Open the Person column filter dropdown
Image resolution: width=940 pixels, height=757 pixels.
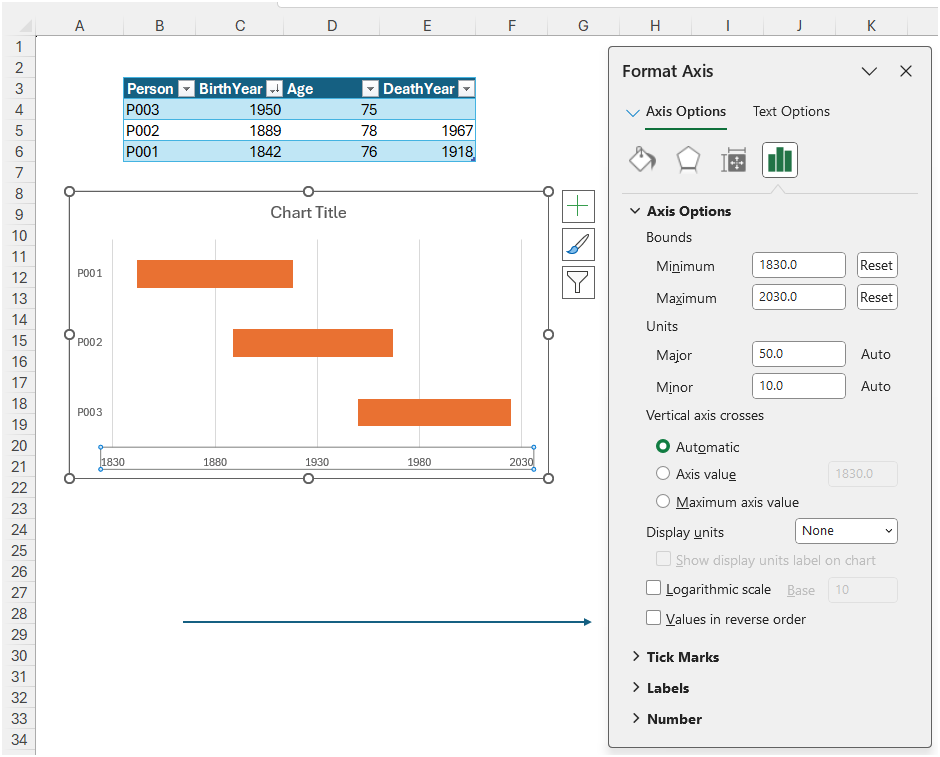point(186,89)
